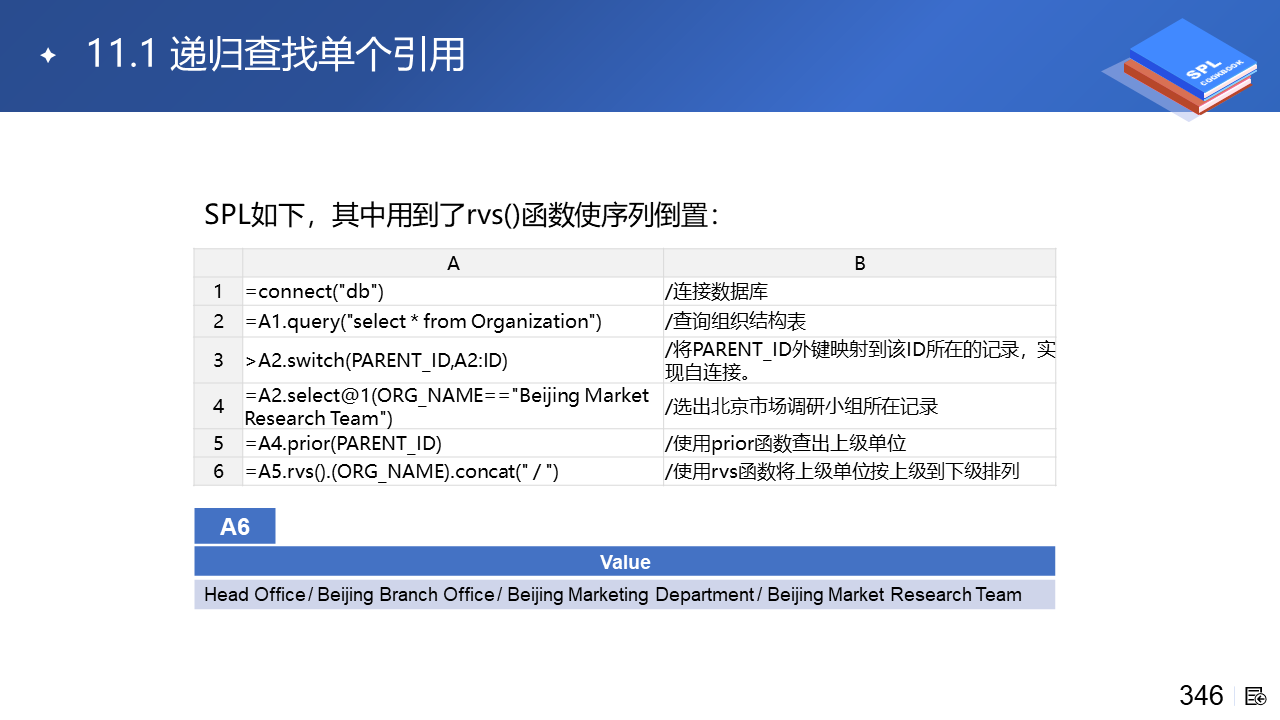Select column header A in the code table
The image size is (1280, 720).
453,263
